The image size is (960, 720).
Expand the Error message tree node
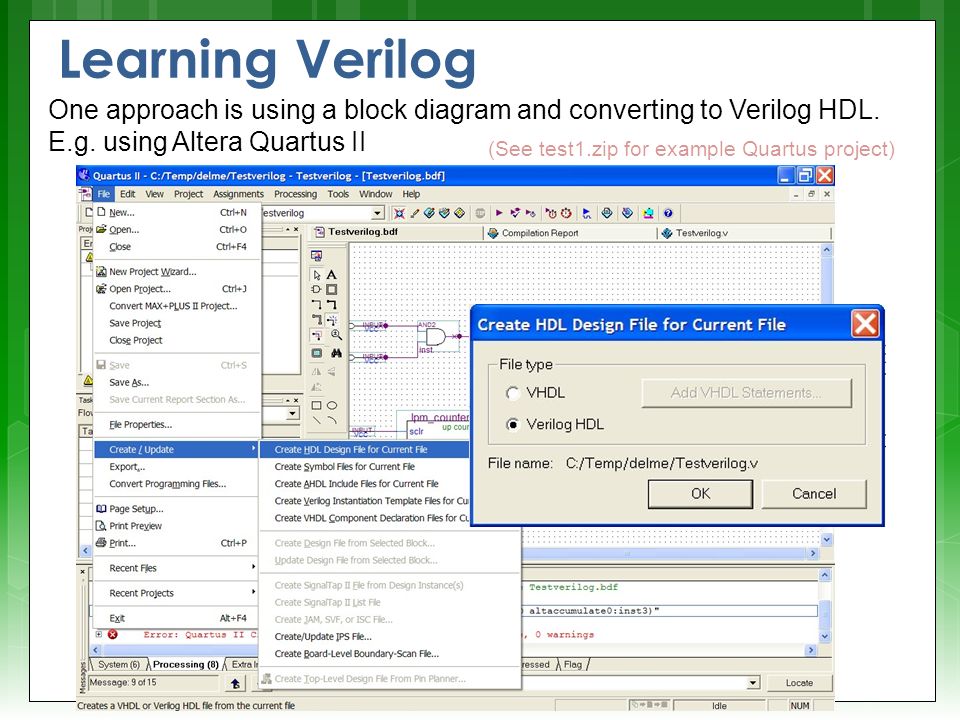point(99,634)
